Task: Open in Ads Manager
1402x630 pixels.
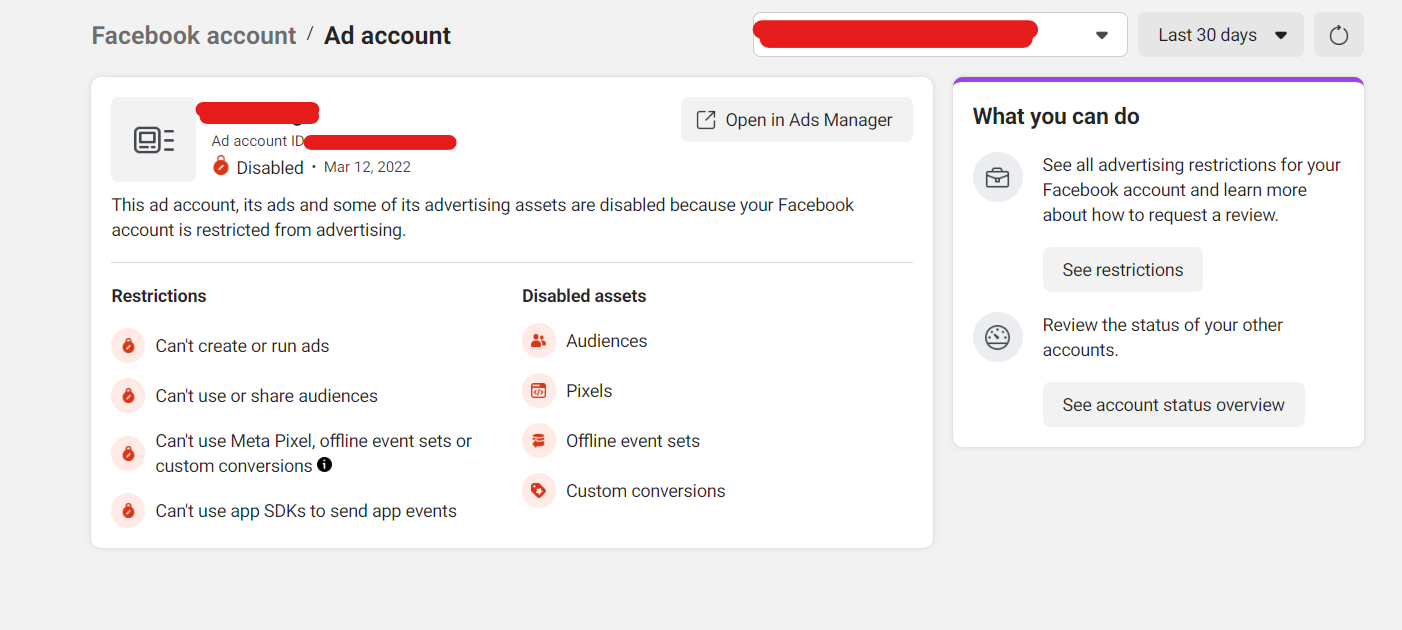Action: tap(797, 120)
